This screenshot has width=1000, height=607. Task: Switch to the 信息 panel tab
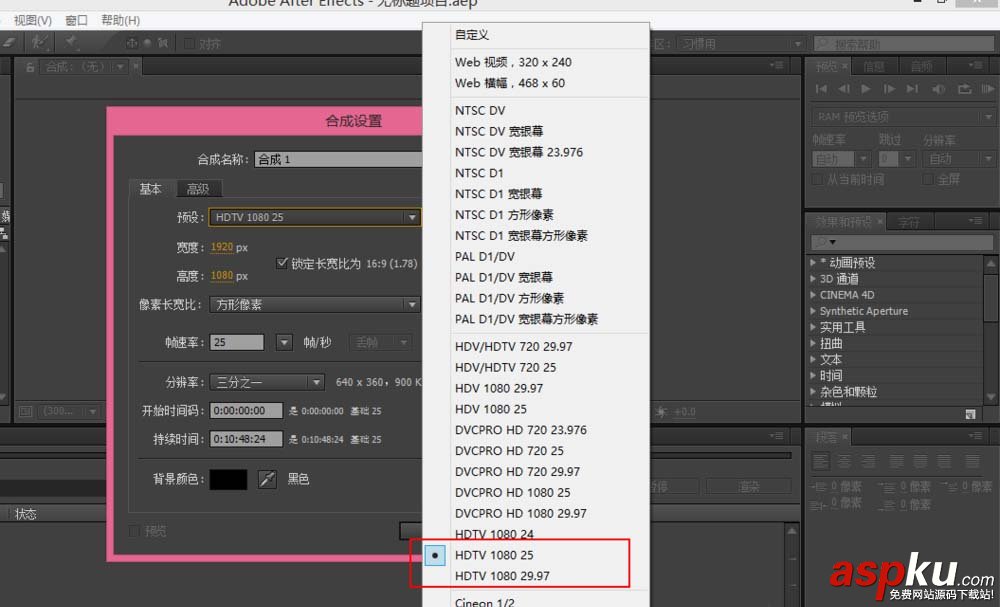coord(874,66)
